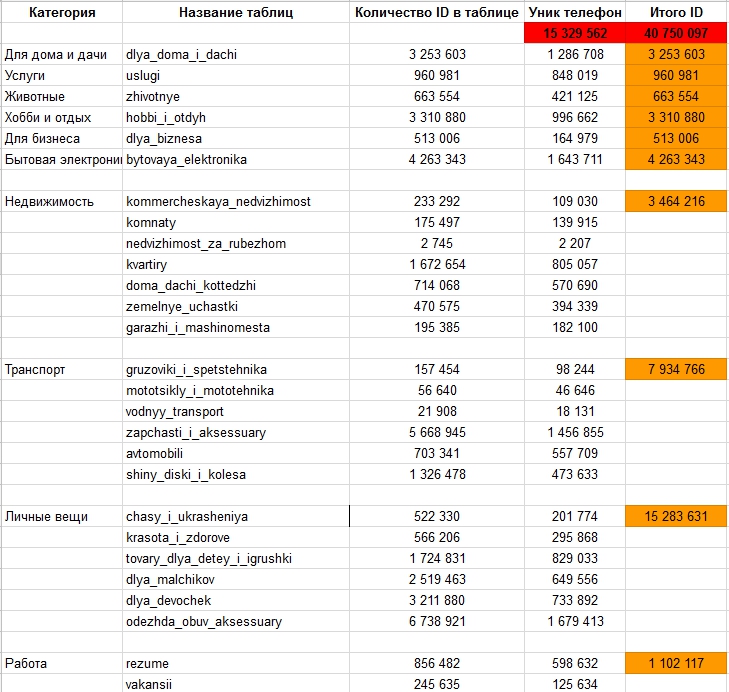Image resolution: width=729 pixels, height=692 pixels.
Task: Click the rezume table name cell
Action: pyautogui.click(x=236, y=663)
